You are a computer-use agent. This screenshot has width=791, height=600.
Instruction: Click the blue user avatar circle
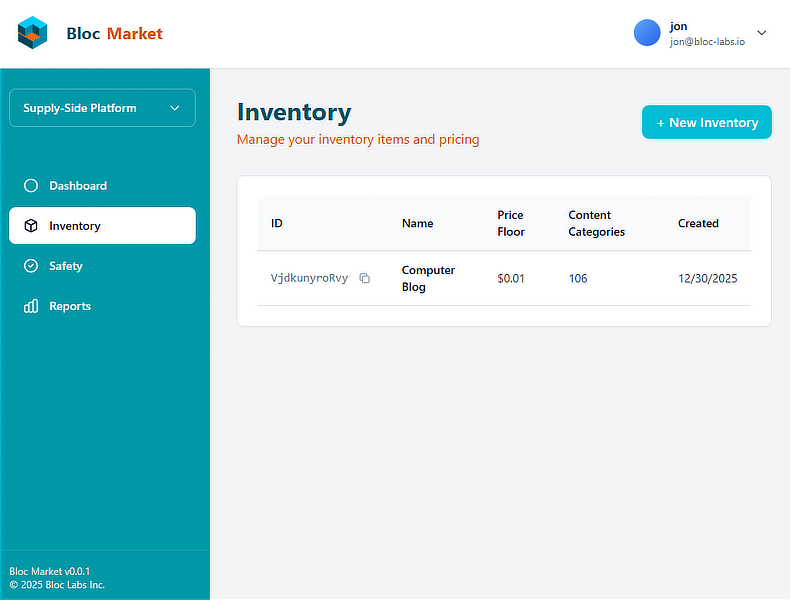647,33
